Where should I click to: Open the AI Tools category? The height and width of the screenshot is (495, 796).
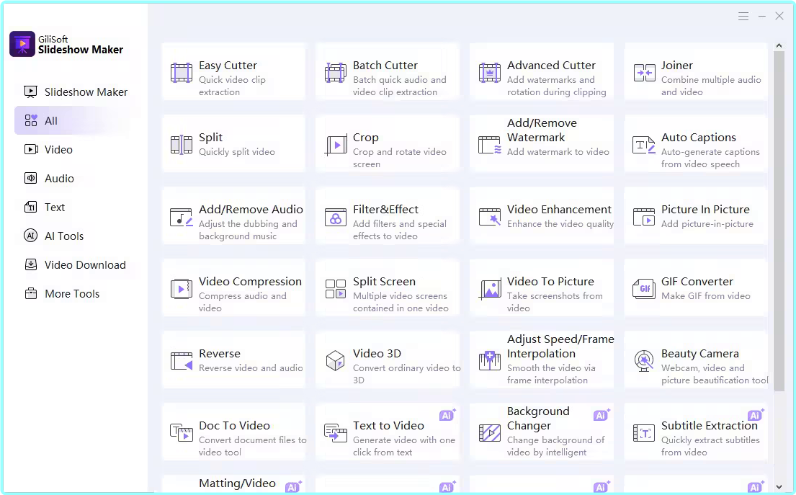click(x=54, y=236)
